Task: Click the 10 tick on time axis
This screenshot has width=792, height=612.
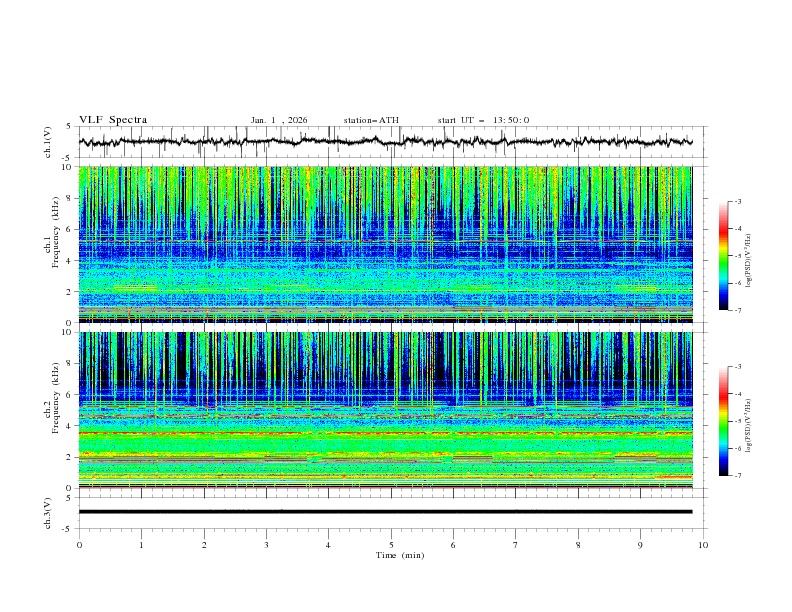Action: coord(703,545)
